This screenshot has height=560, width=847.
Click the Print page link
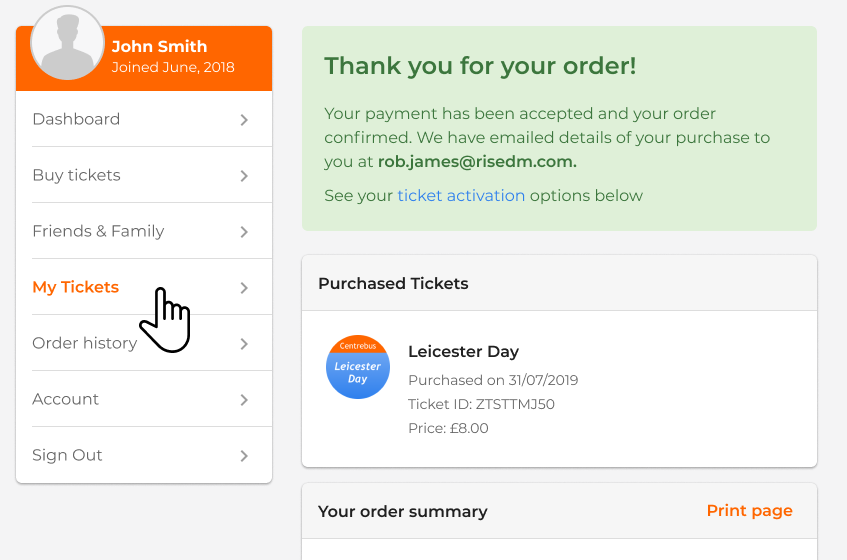tap(749, 511)
